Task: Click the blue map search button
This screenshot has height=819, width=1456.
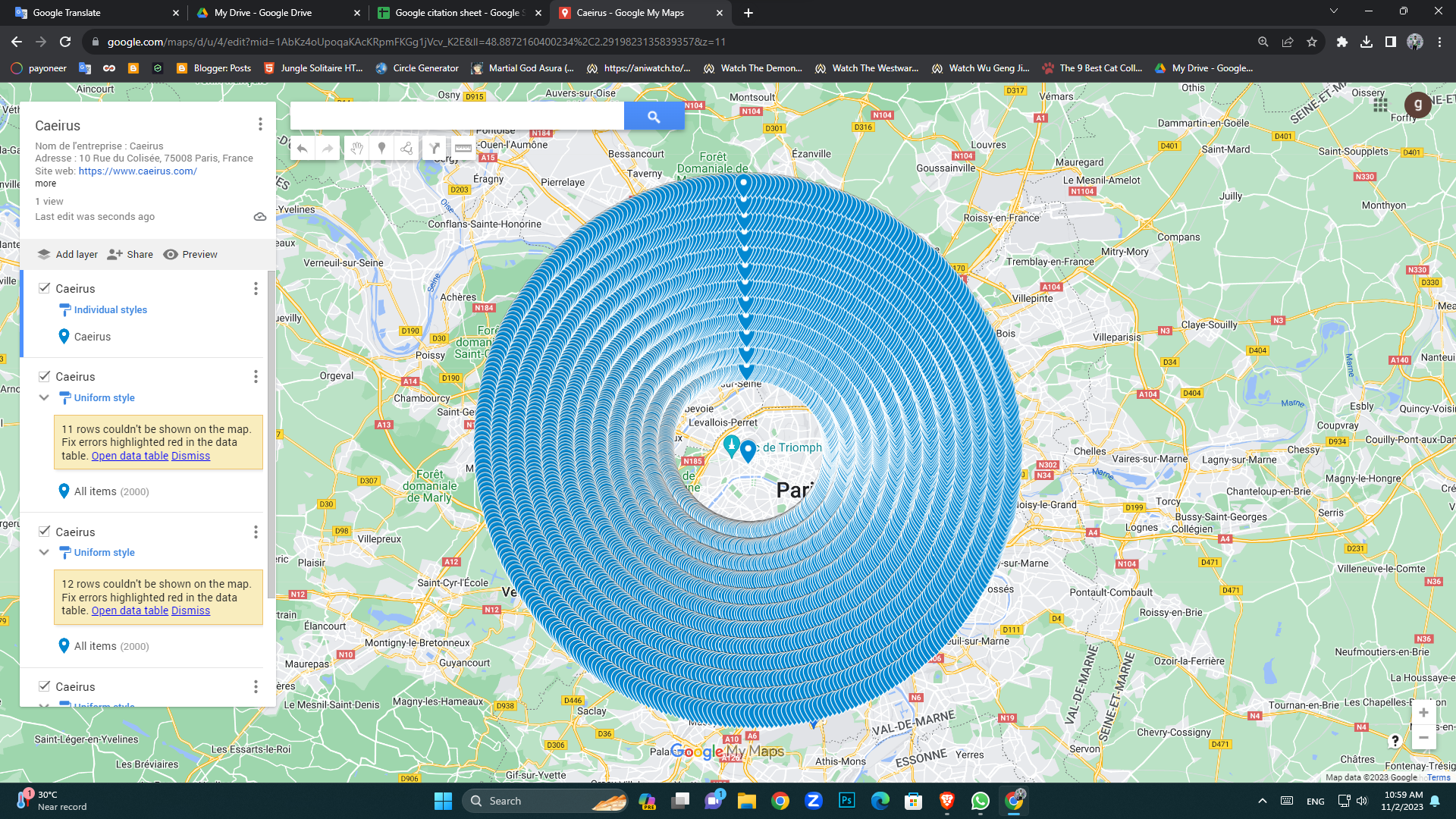Action: pyautogui.click(x=654, y=116)
